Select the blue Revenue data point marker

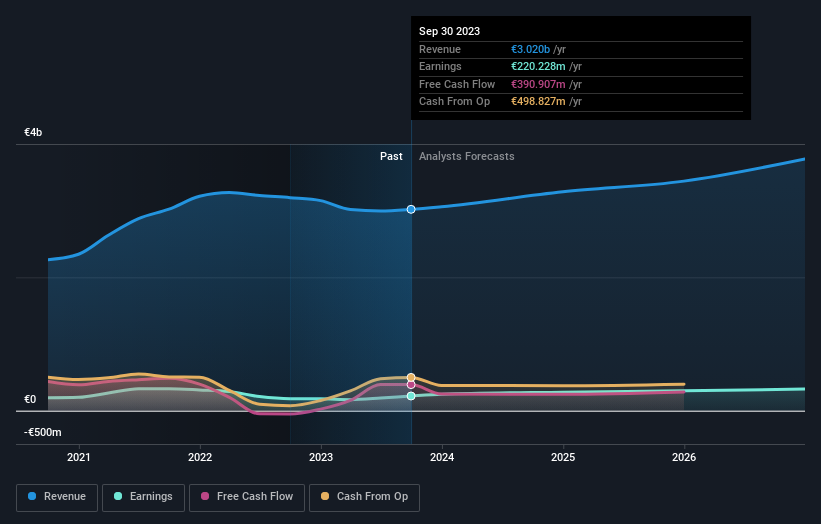tap(411, 209)
